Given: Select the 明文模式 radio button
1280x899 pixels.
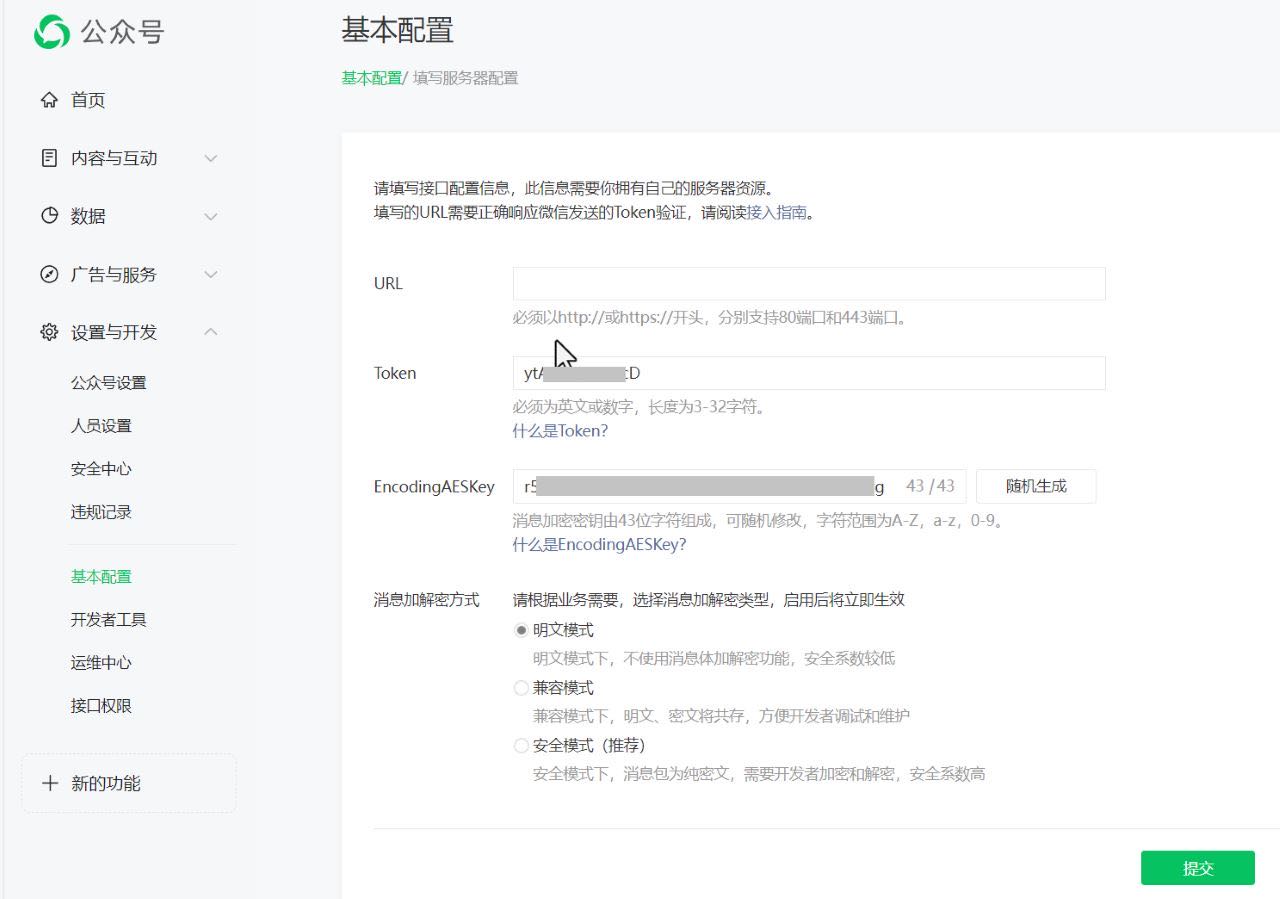Looking at the screenshot, I should 521,630.
